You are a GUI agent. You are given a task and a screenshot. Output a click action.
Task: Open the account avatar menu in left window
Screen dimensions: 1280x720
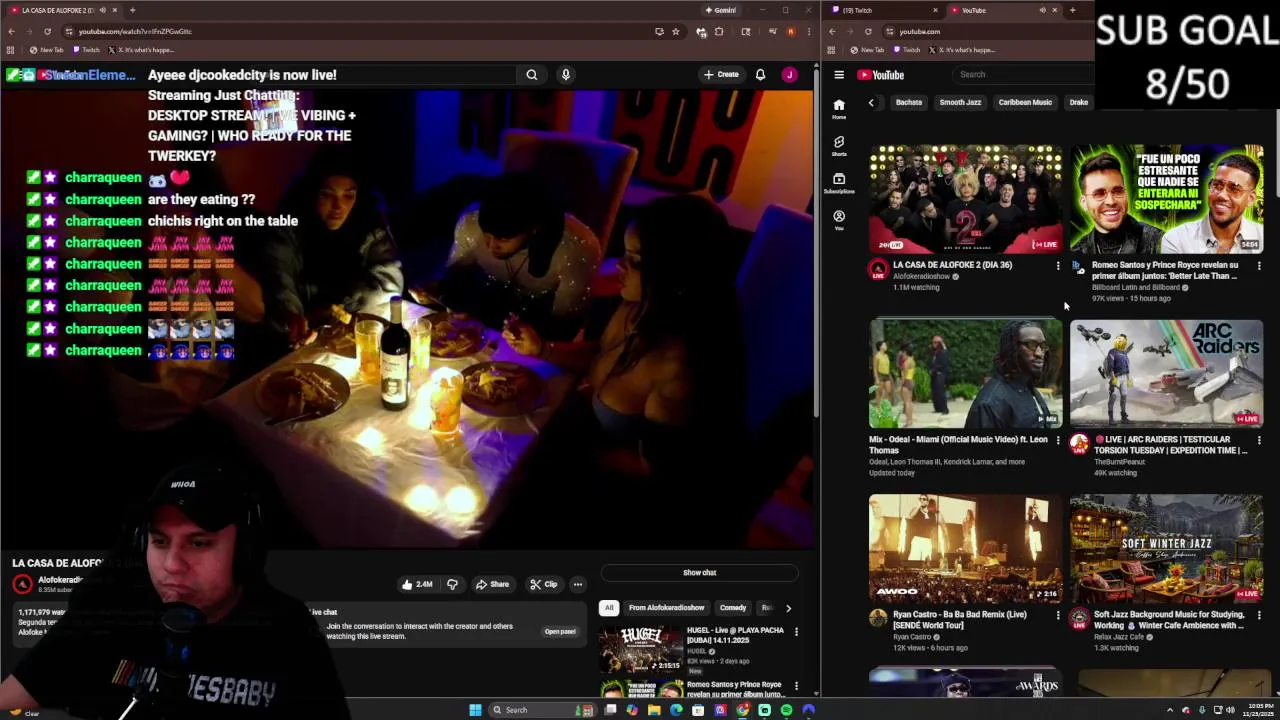click(x=789, y=74)
